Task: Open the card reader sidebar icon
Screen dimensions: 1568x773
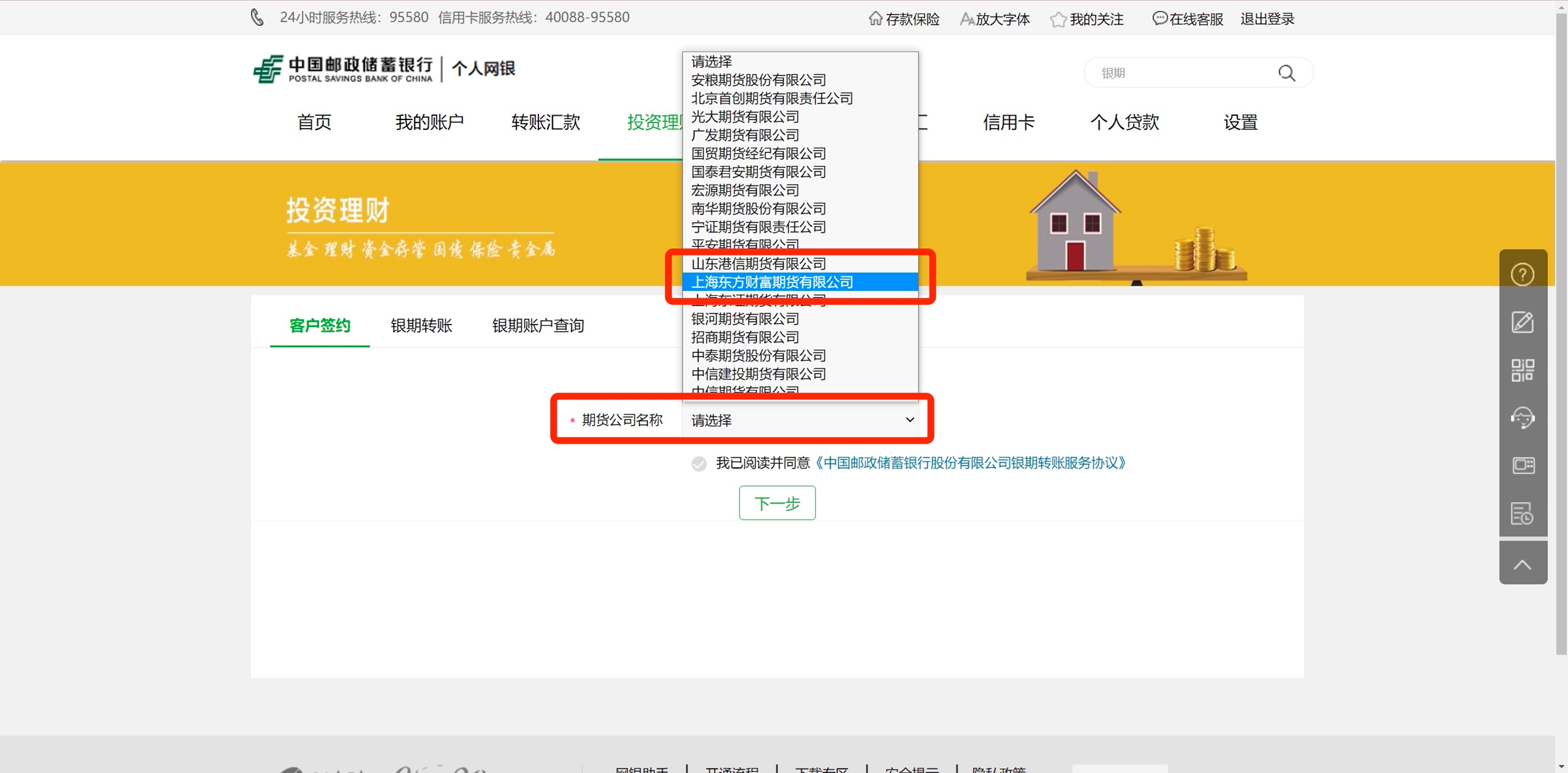Action: click(1523, 466)
